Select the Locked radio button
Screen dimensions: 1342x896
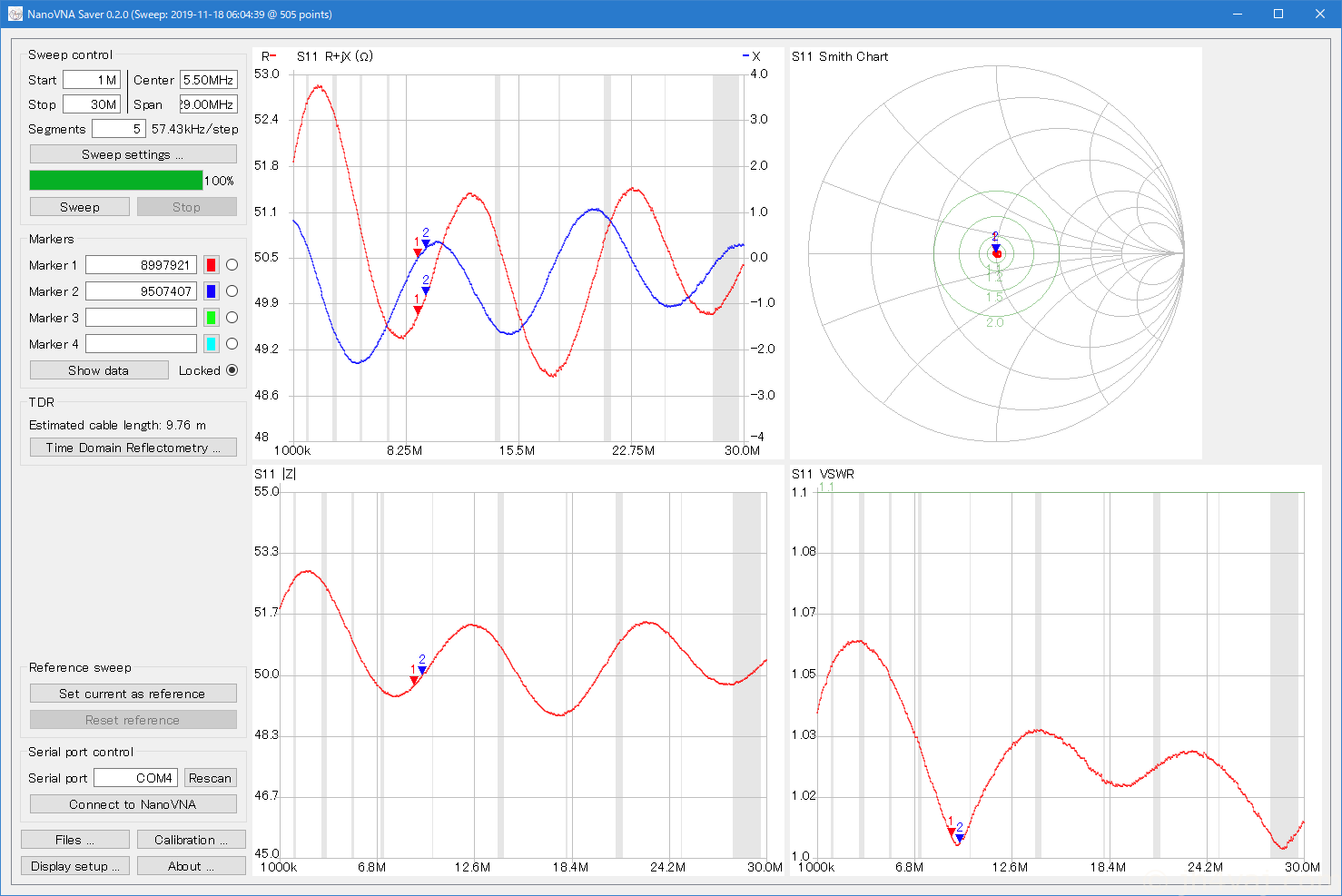232,370
